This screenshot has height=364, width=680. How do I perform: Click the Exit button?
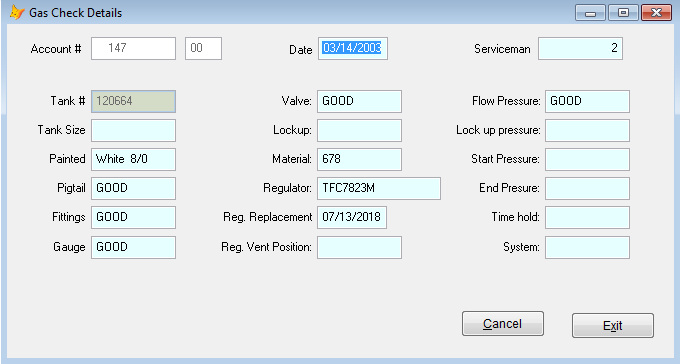pos(613,325)
